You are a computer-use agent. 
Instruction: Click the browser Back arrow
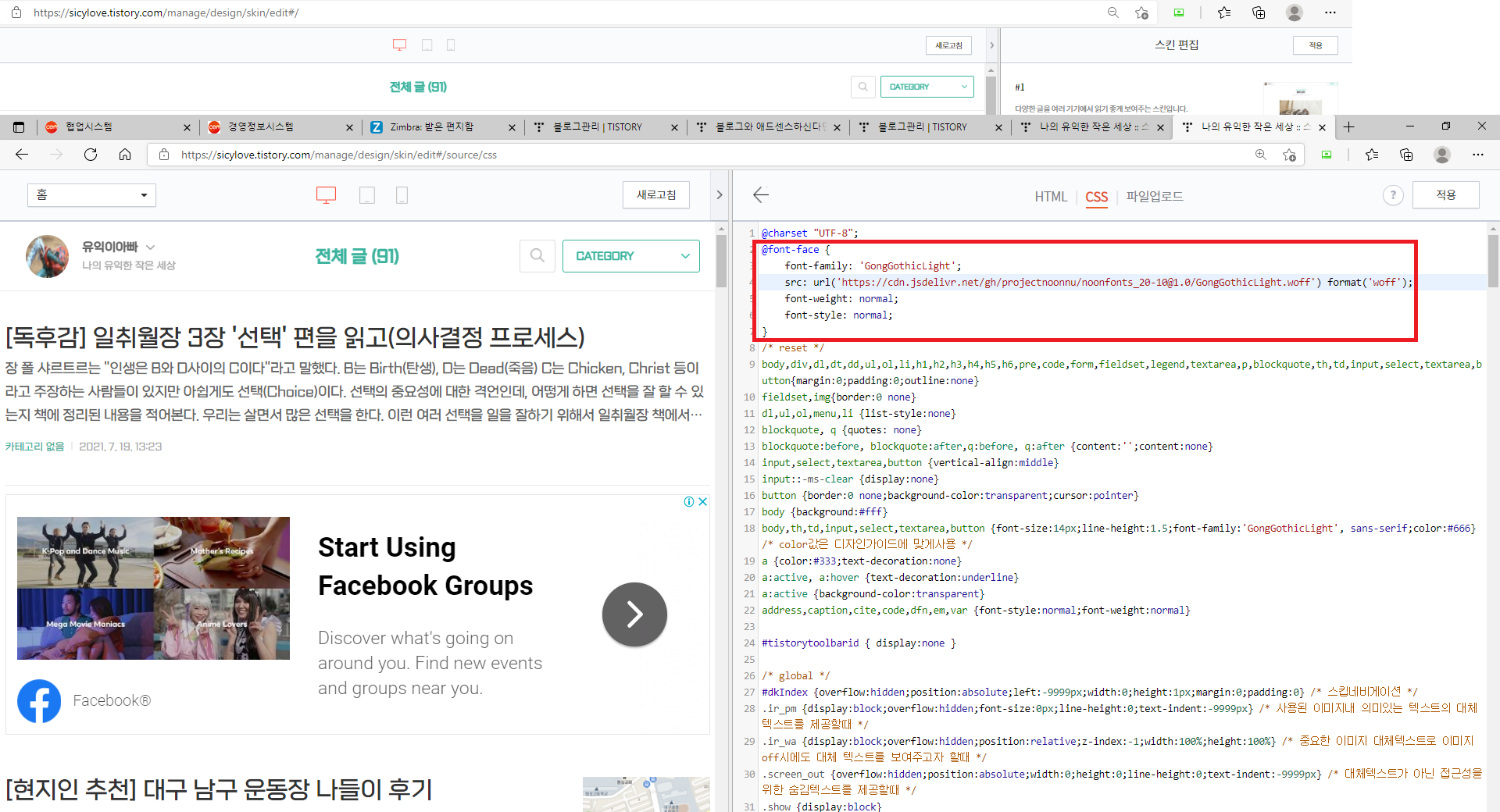click(22, 155)
